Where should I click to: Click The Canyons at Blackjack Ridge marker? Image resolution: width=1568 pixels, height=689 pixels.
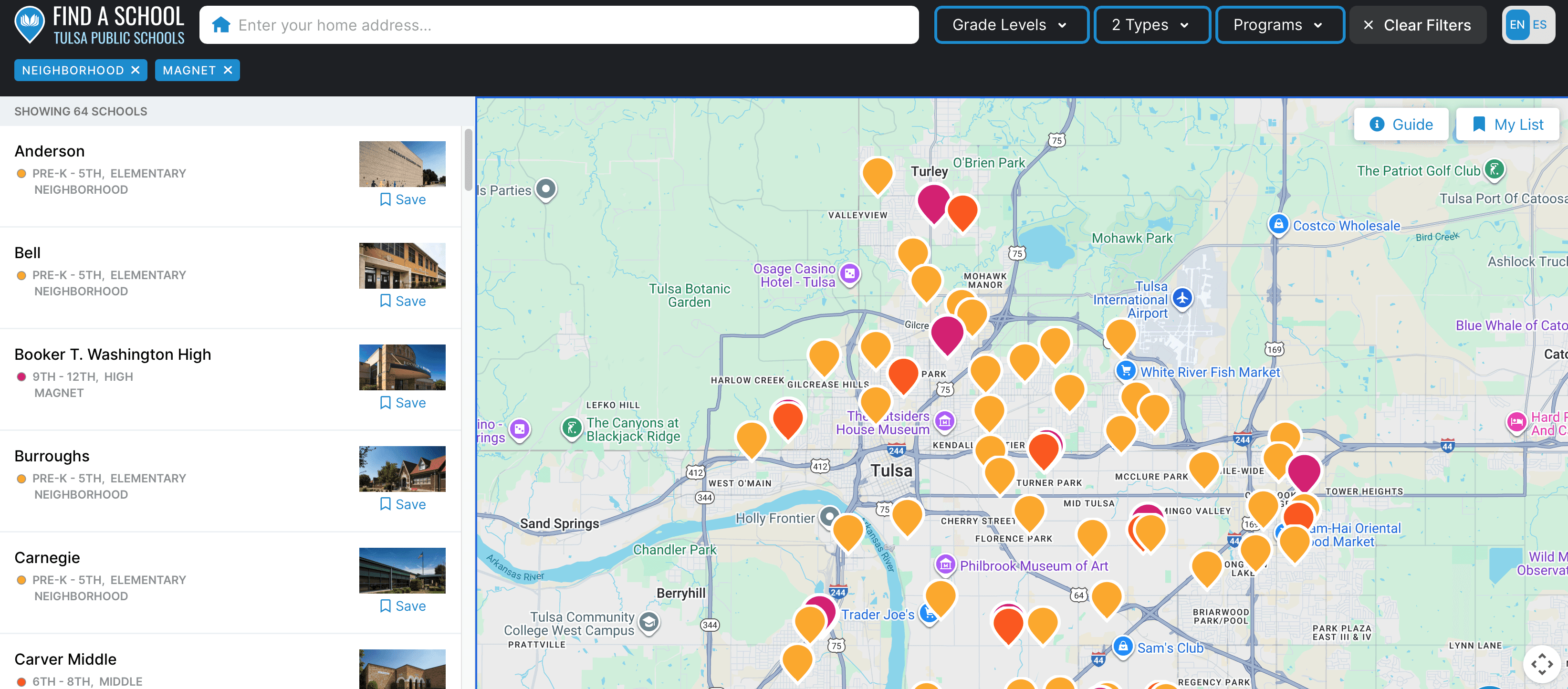571,428
